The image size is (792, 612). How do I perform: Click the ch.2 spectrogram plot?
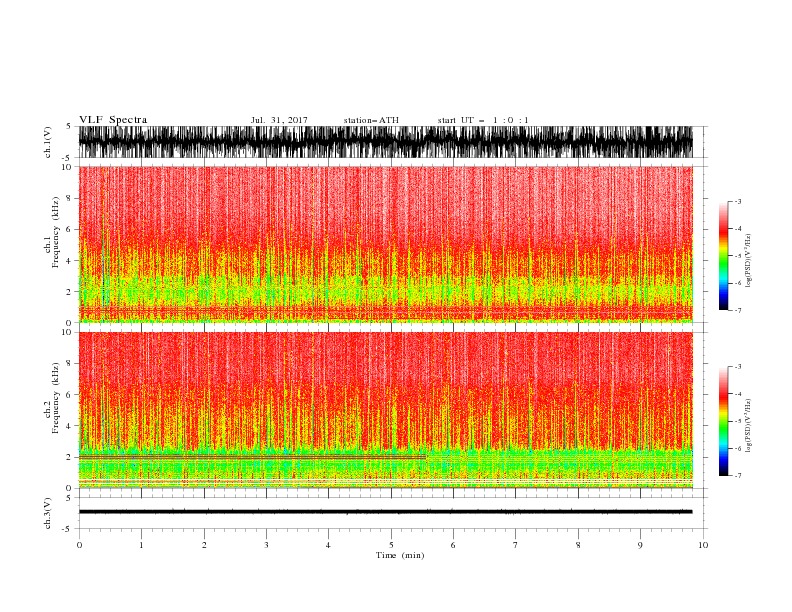[x=385, y=410]
